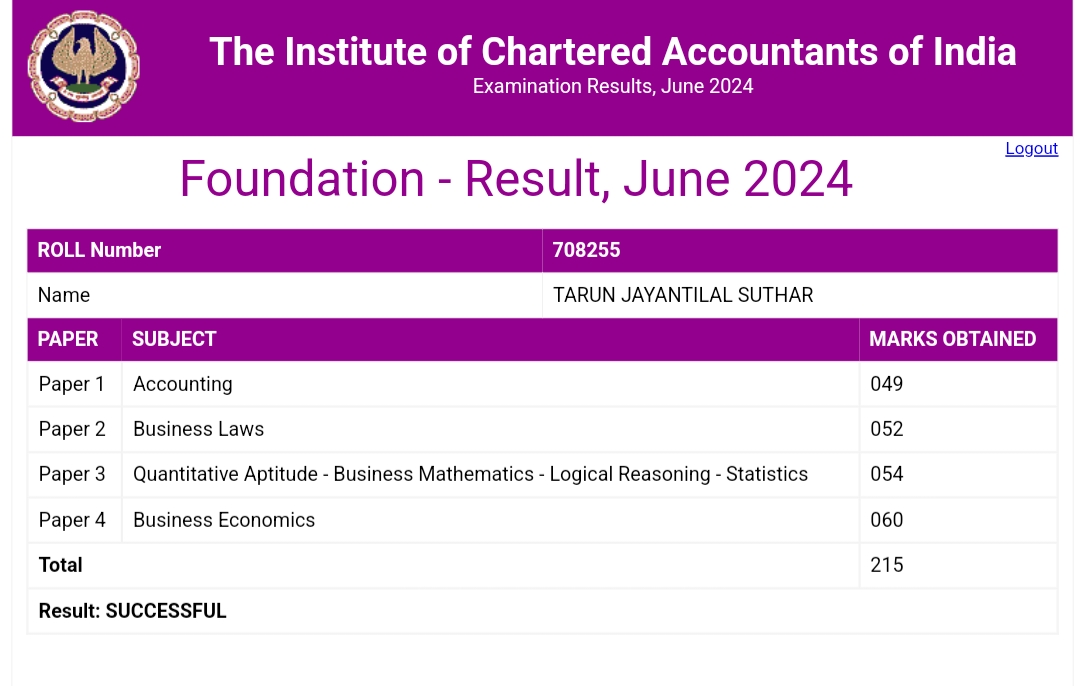This screenshot has height=686, width=1080.
Task: Click the Logout link
Action: point(1031,148)
